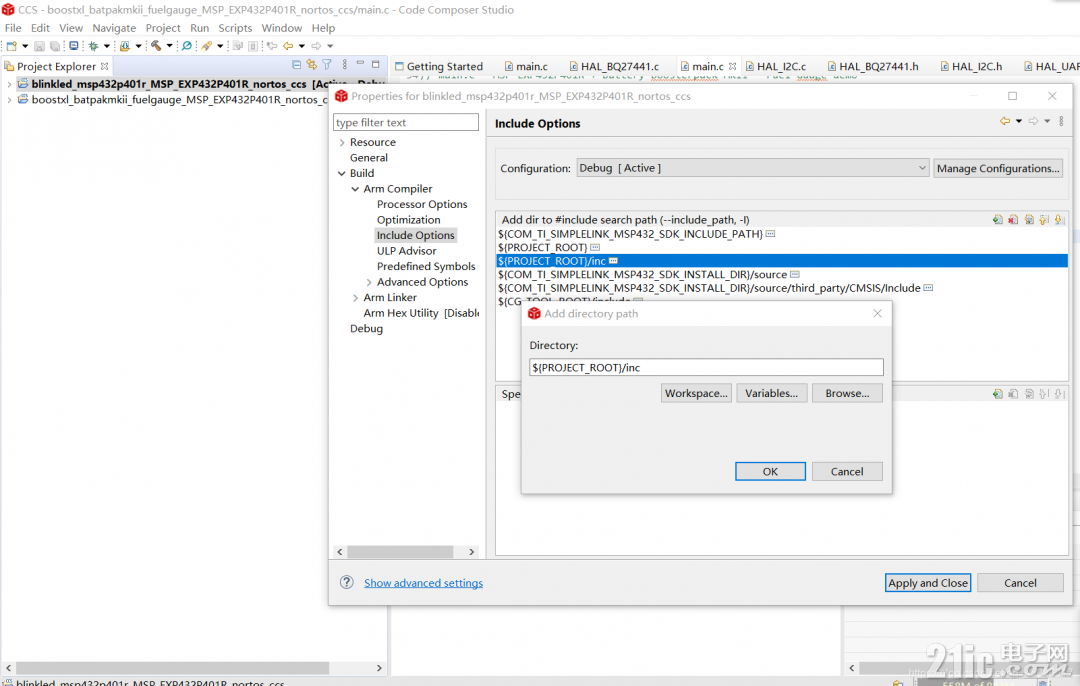Open Back history dropdown in Properties header
This screenshot has width=1080, height=686.
(1019, 121)
